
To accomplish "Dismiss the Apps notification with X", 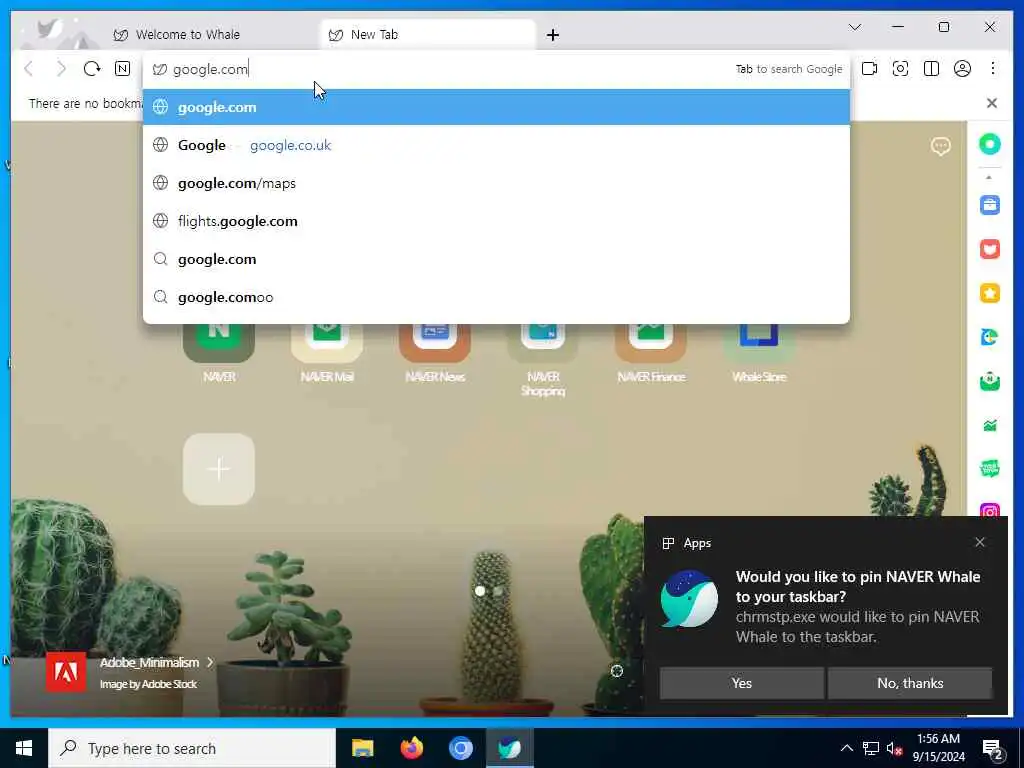I will [980, 542].
